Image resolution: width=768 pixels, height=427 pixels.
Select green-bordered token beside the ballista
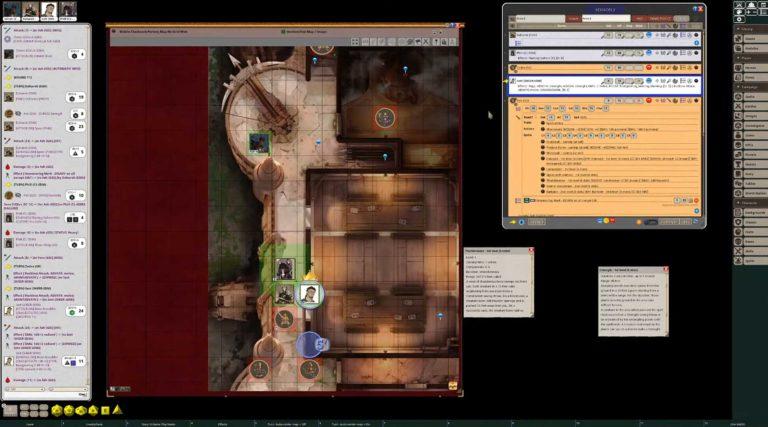(x=259, y=143)
